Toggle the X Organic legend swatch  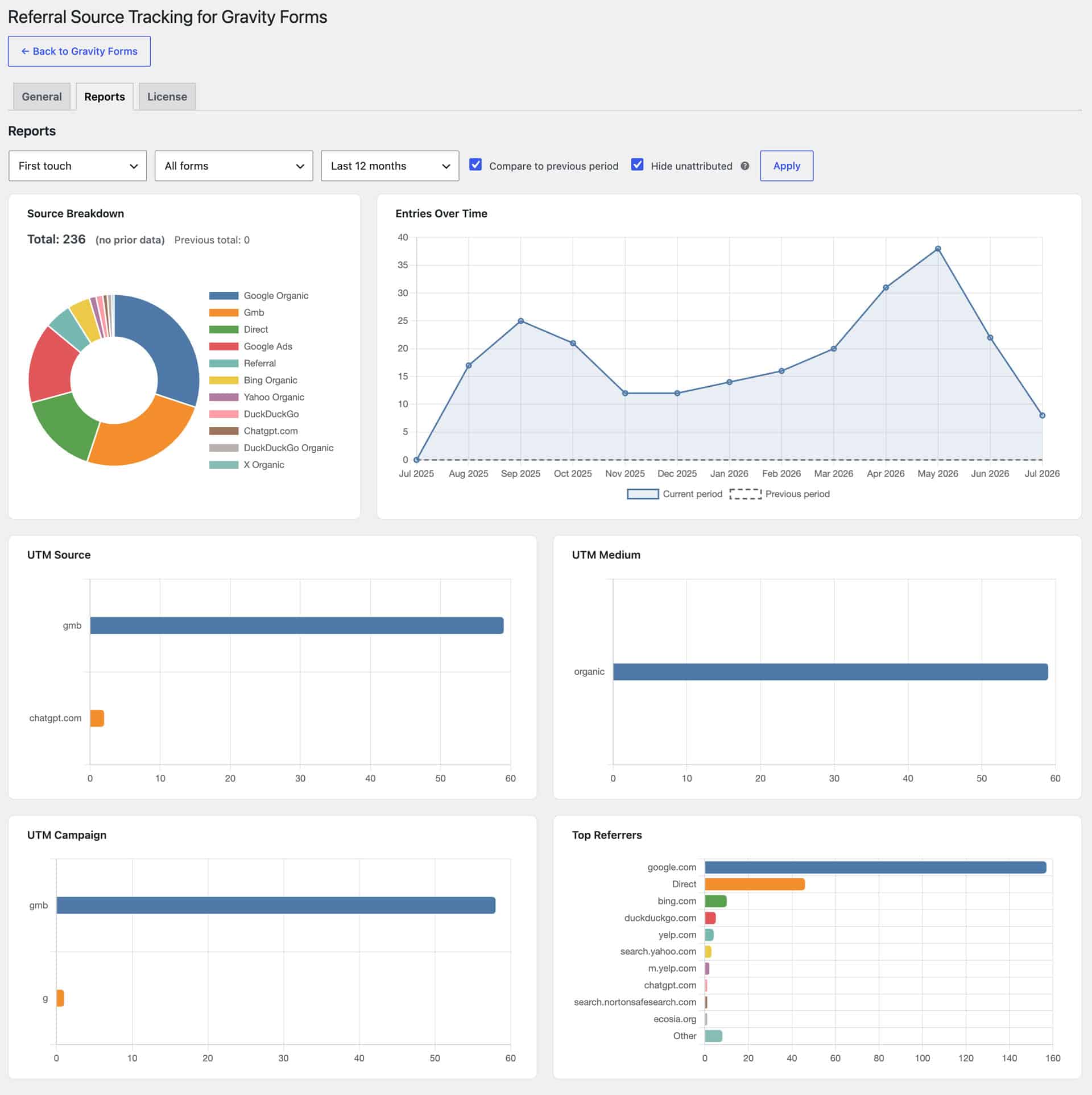click(224, 465)
